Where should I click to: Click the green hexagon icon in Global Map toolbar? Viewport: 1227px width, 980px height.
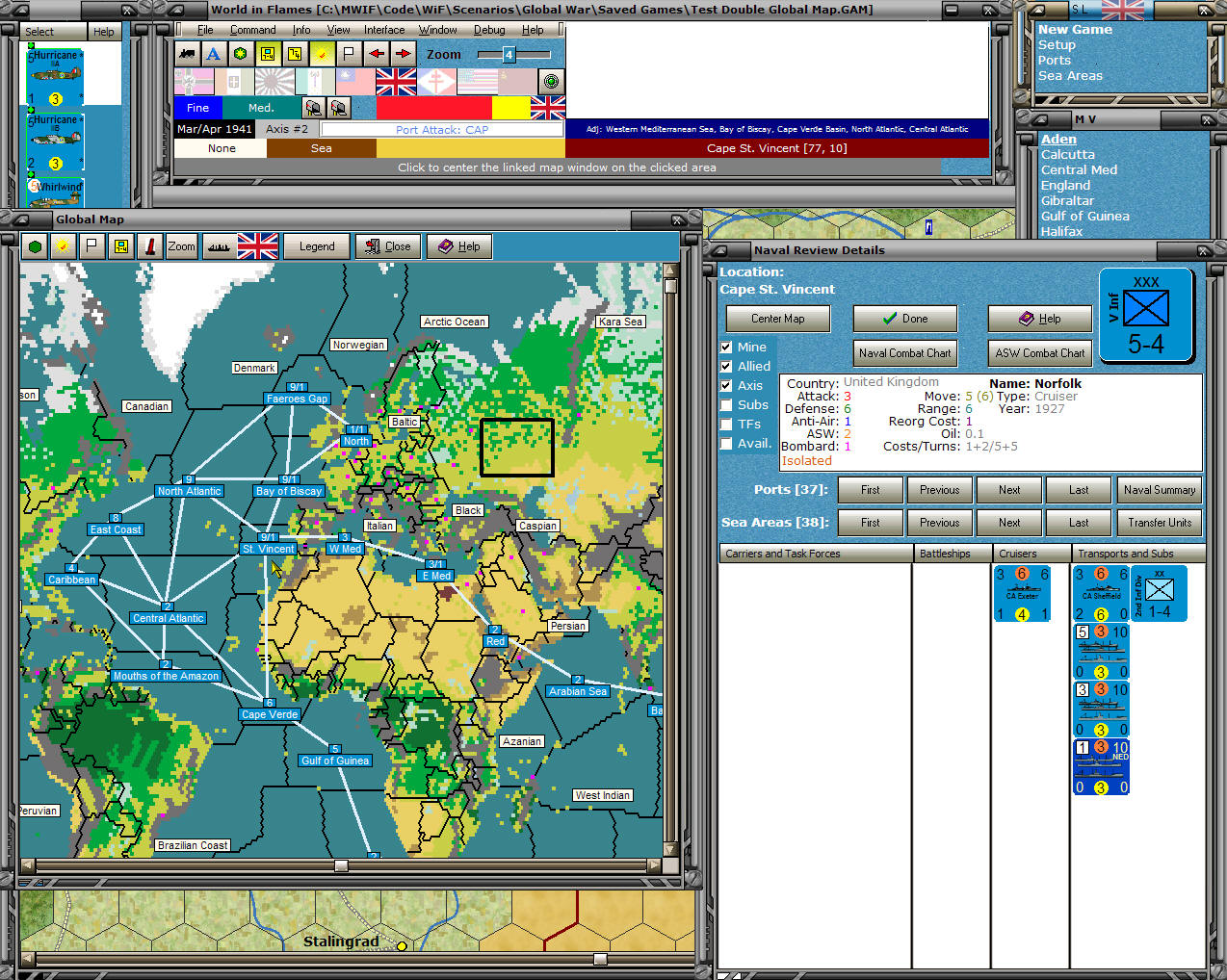[36, 246]
